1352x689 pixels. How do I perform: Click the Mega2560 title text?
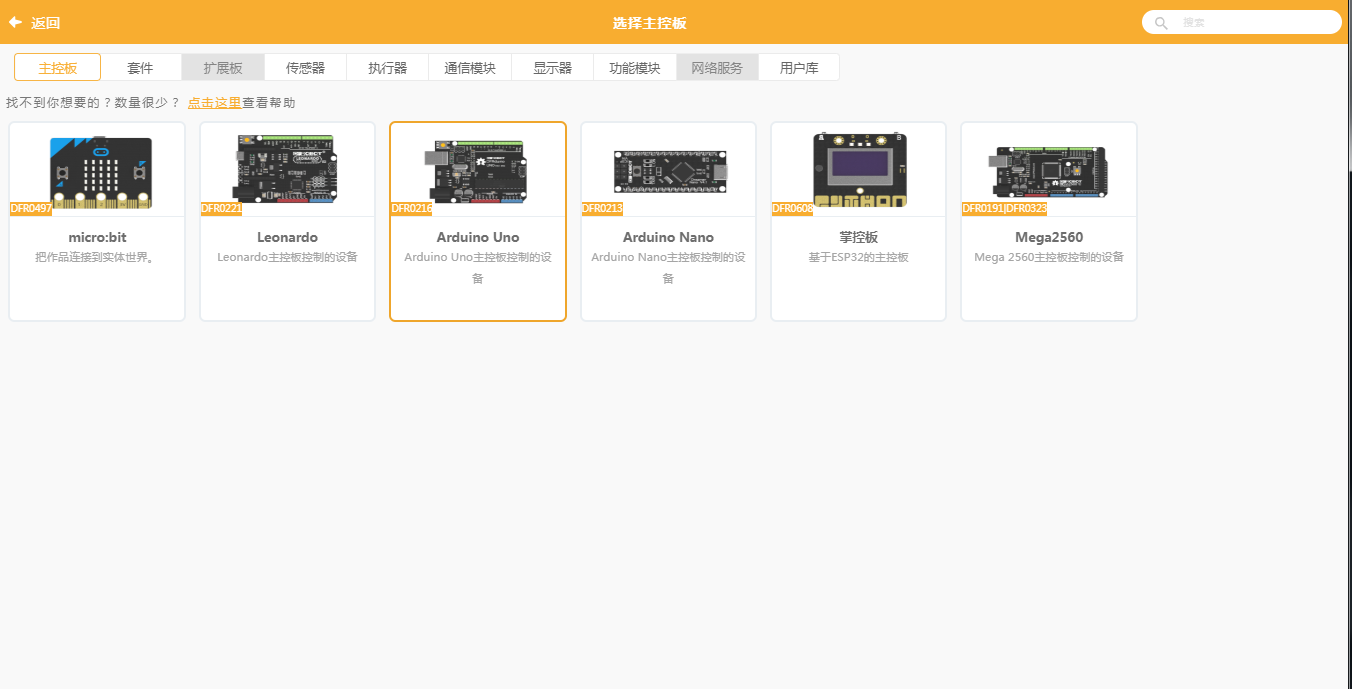pyautogui.click(x=1049, y=238)
